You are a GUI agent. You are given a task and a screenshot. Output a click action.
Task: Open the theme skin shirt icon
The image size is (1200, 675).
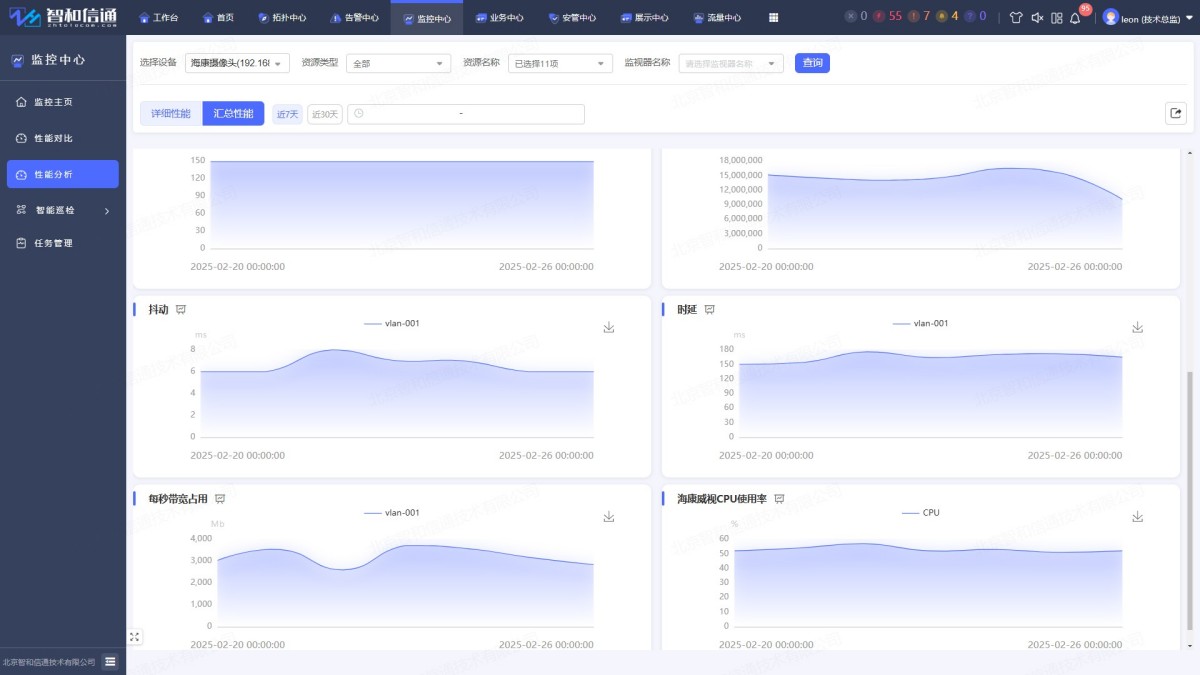(1016, 18)
